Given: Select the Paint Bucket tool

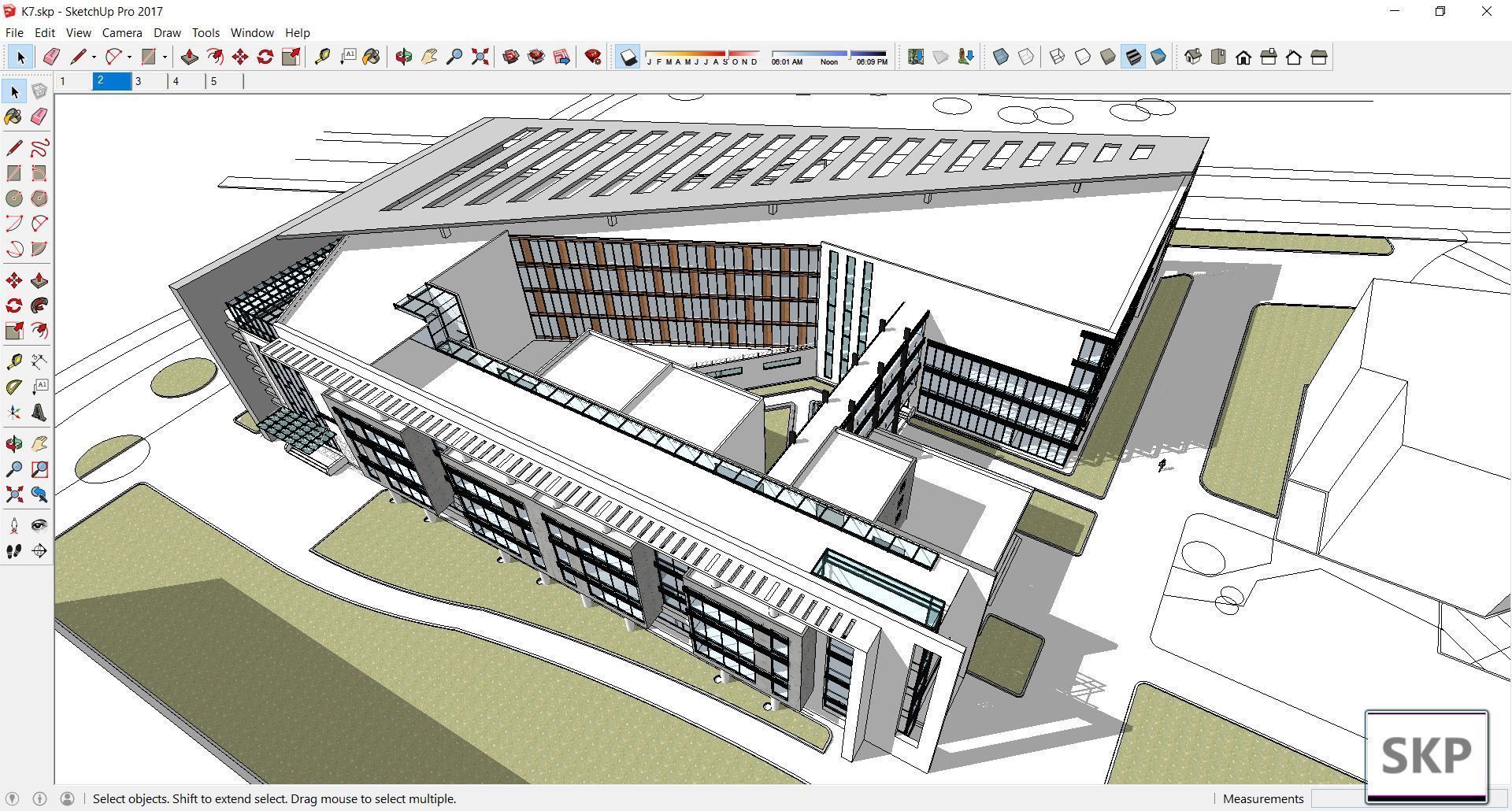Looking at the screenshot, I should pyautogui.click(x=372, y=57).
